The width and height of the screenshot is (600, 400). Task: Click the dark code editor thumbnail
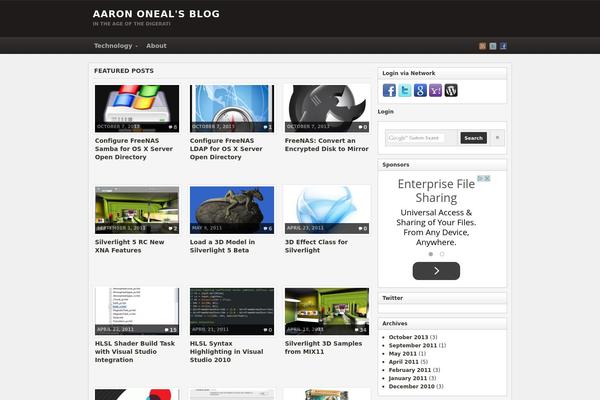click(232, 312)
